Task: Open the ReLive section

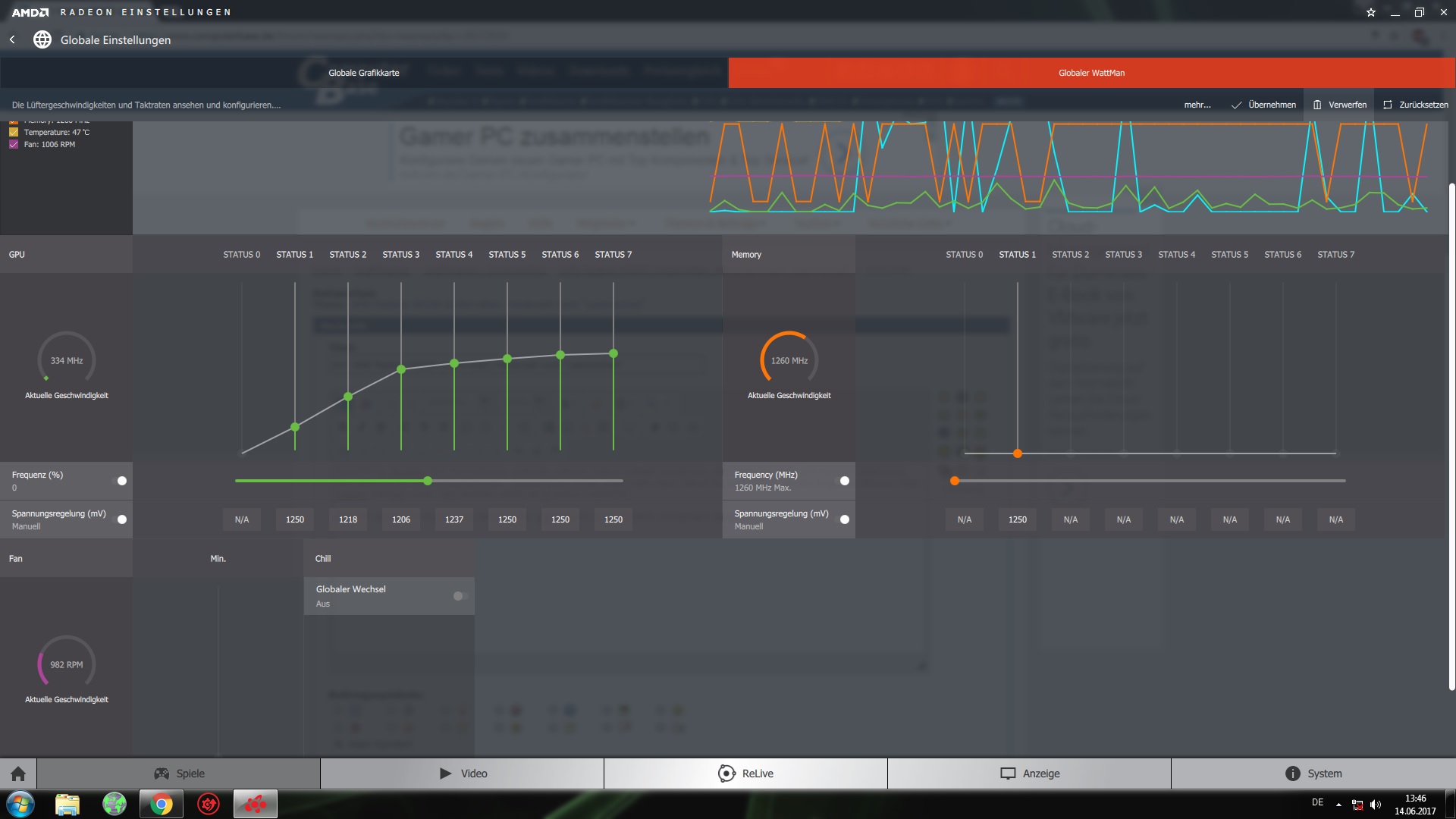Action: coord(745,773)
